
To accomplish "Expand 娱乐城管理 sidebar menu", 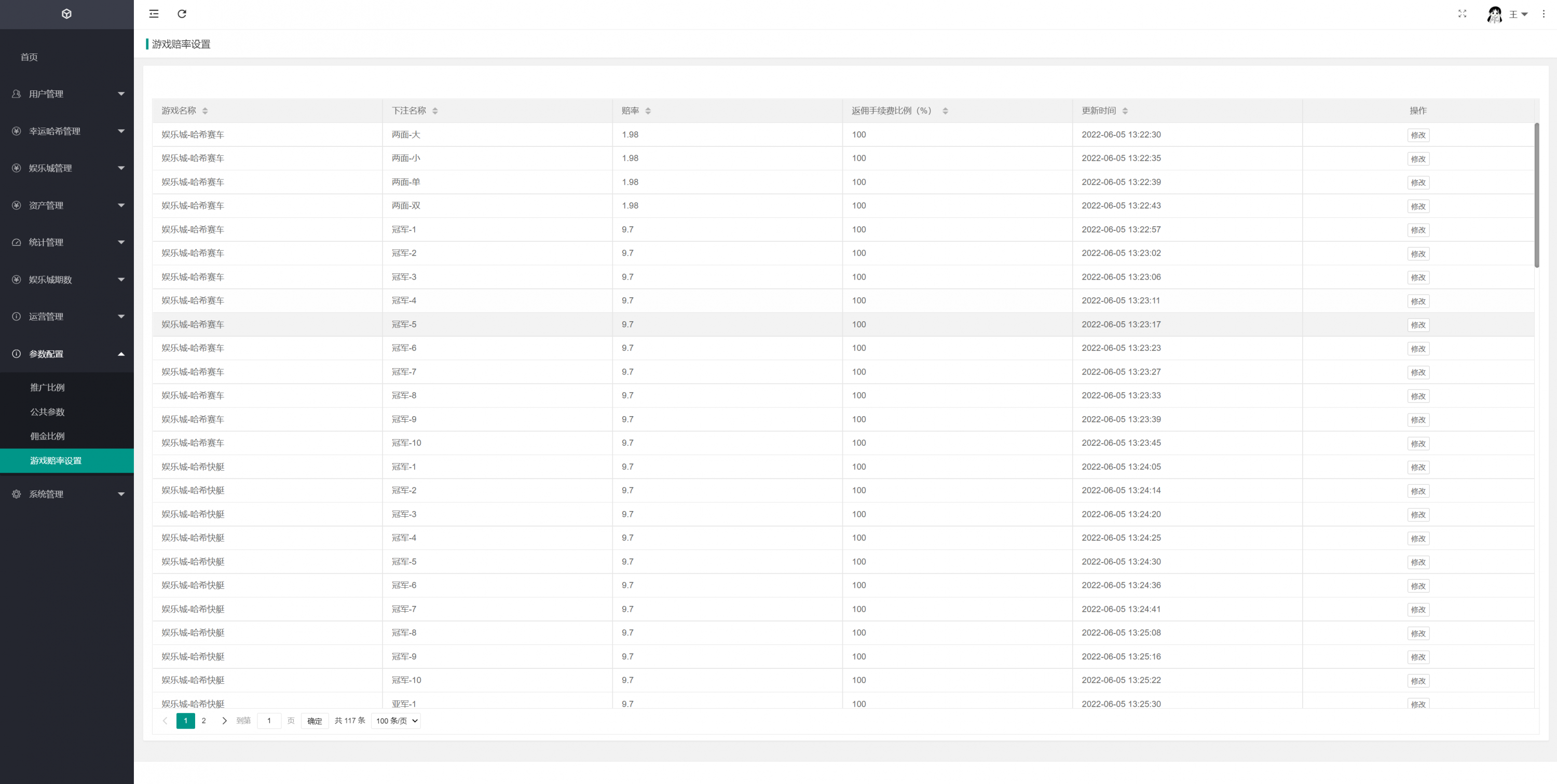I will point(66,168).
